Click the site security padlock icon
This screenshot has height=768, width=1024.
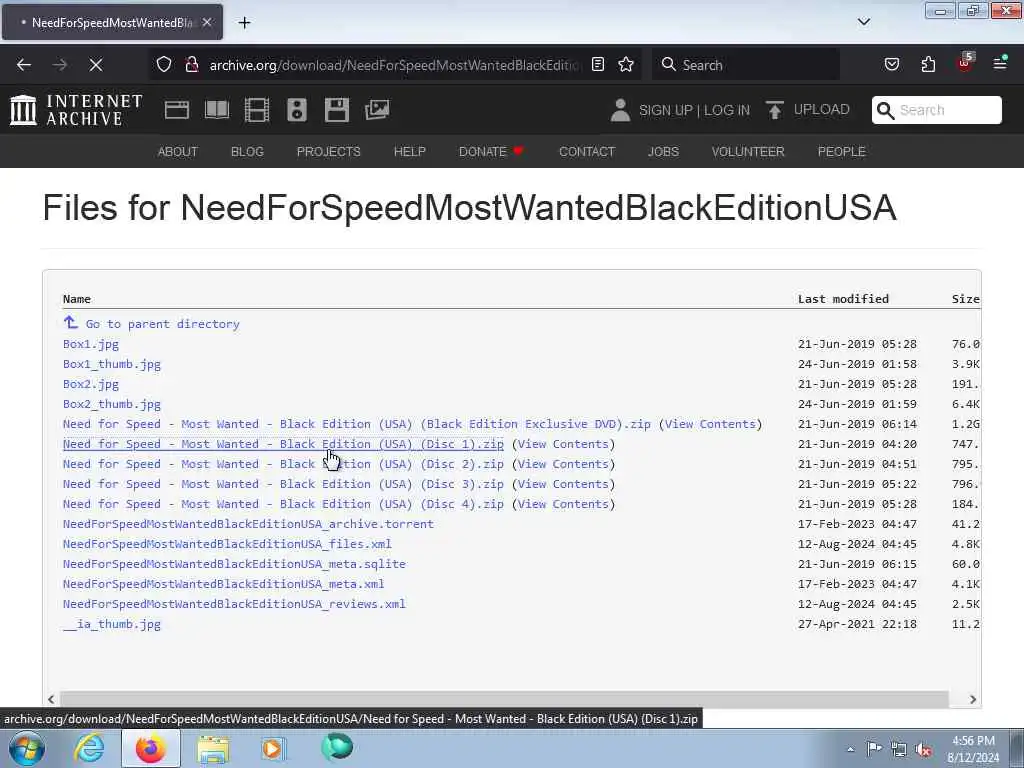coord(191,64)
